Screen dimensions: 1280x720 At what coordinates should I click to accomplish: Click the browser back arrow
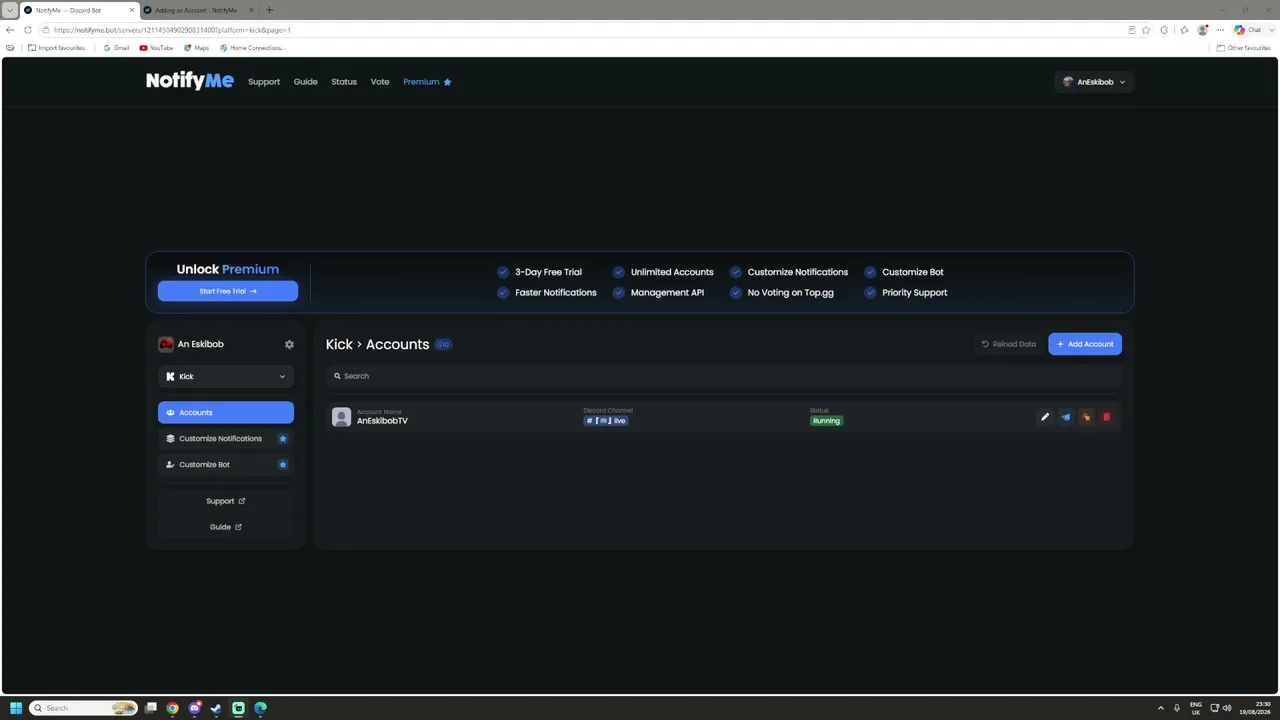(10, 30)
